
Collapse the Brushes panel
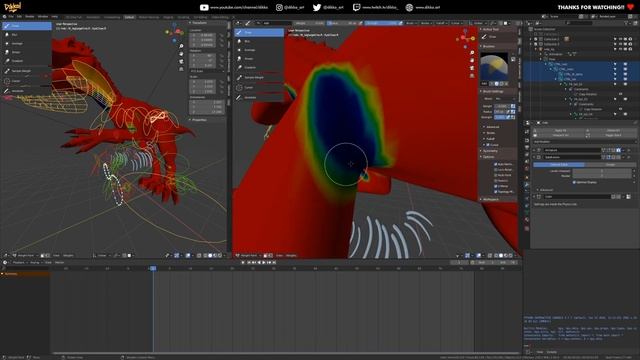coord(489,46)
